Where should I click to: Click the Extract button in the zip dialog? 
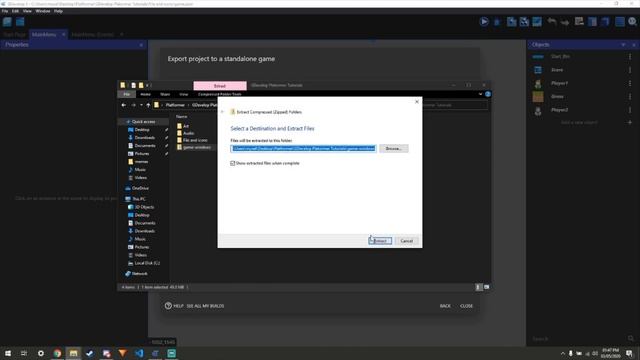(x=380, y=241)
